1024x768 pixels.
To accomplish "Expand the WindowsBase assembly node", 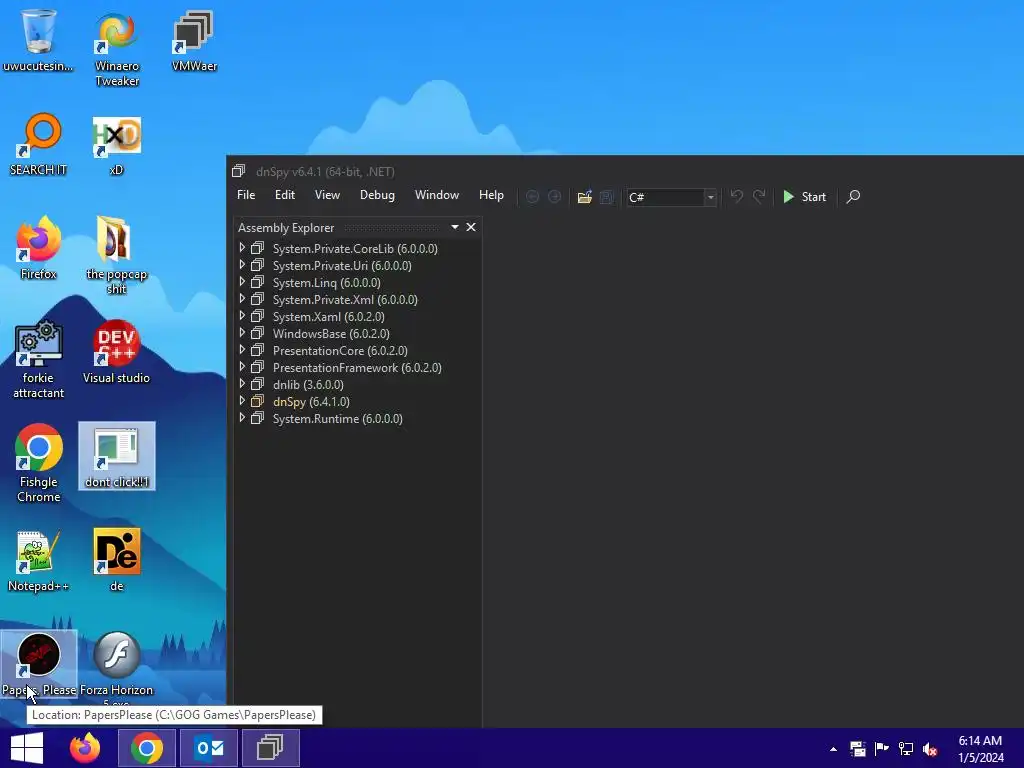I will click(x=242, y=333).
